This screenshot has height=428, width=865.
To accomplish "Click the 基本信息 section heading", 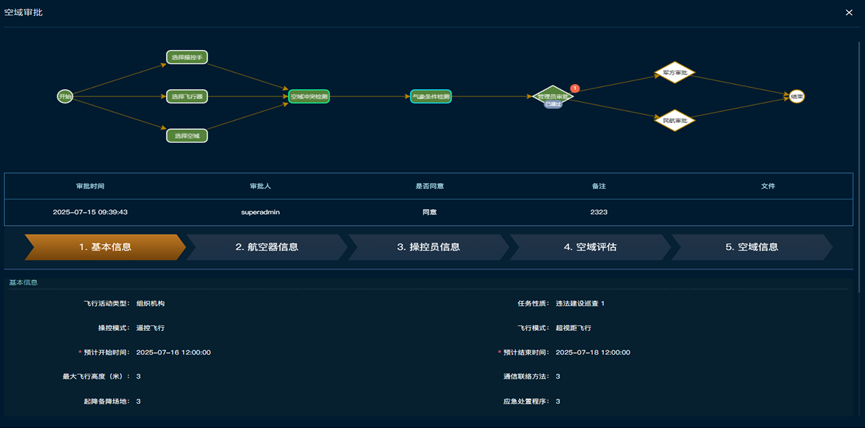I will tap(24, 282).
